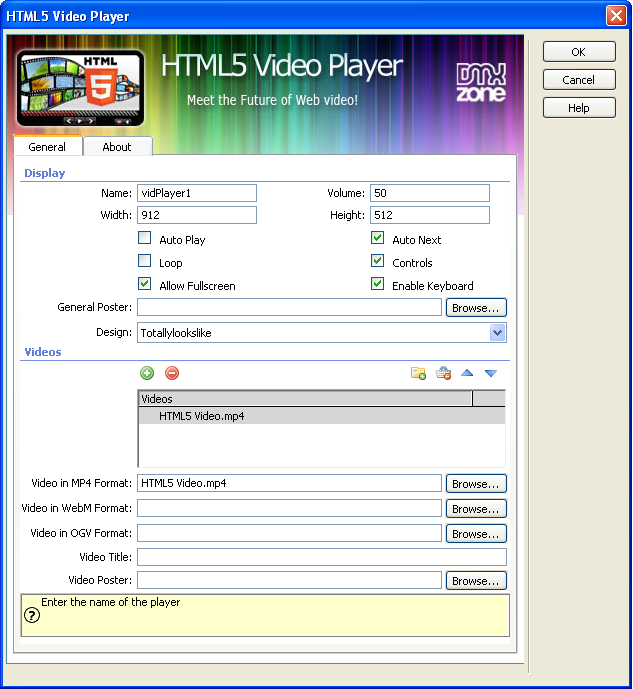Confirm with the OK button

579,52
